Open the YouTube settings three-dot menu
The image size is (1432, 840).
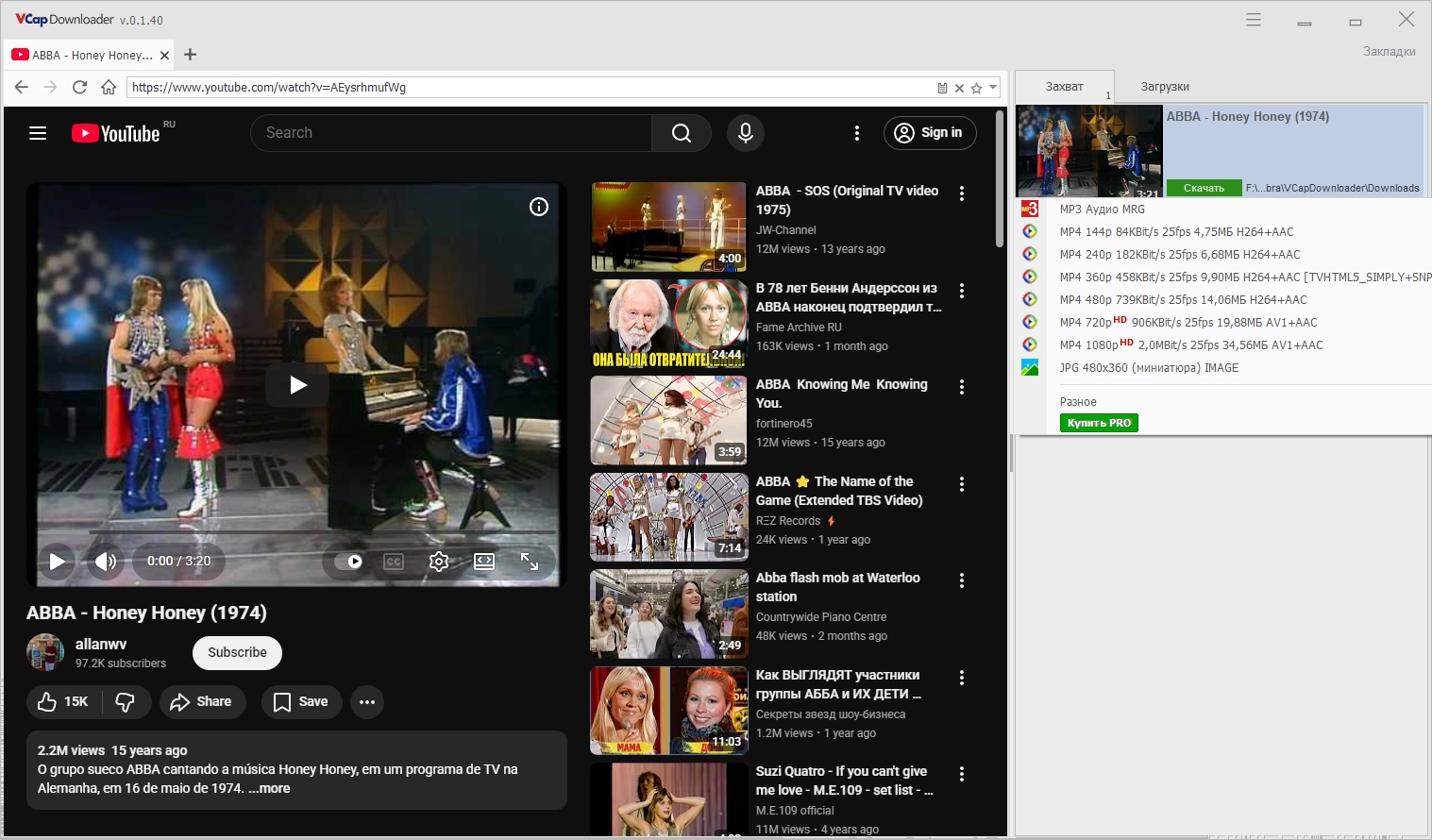tap(857, 133)
